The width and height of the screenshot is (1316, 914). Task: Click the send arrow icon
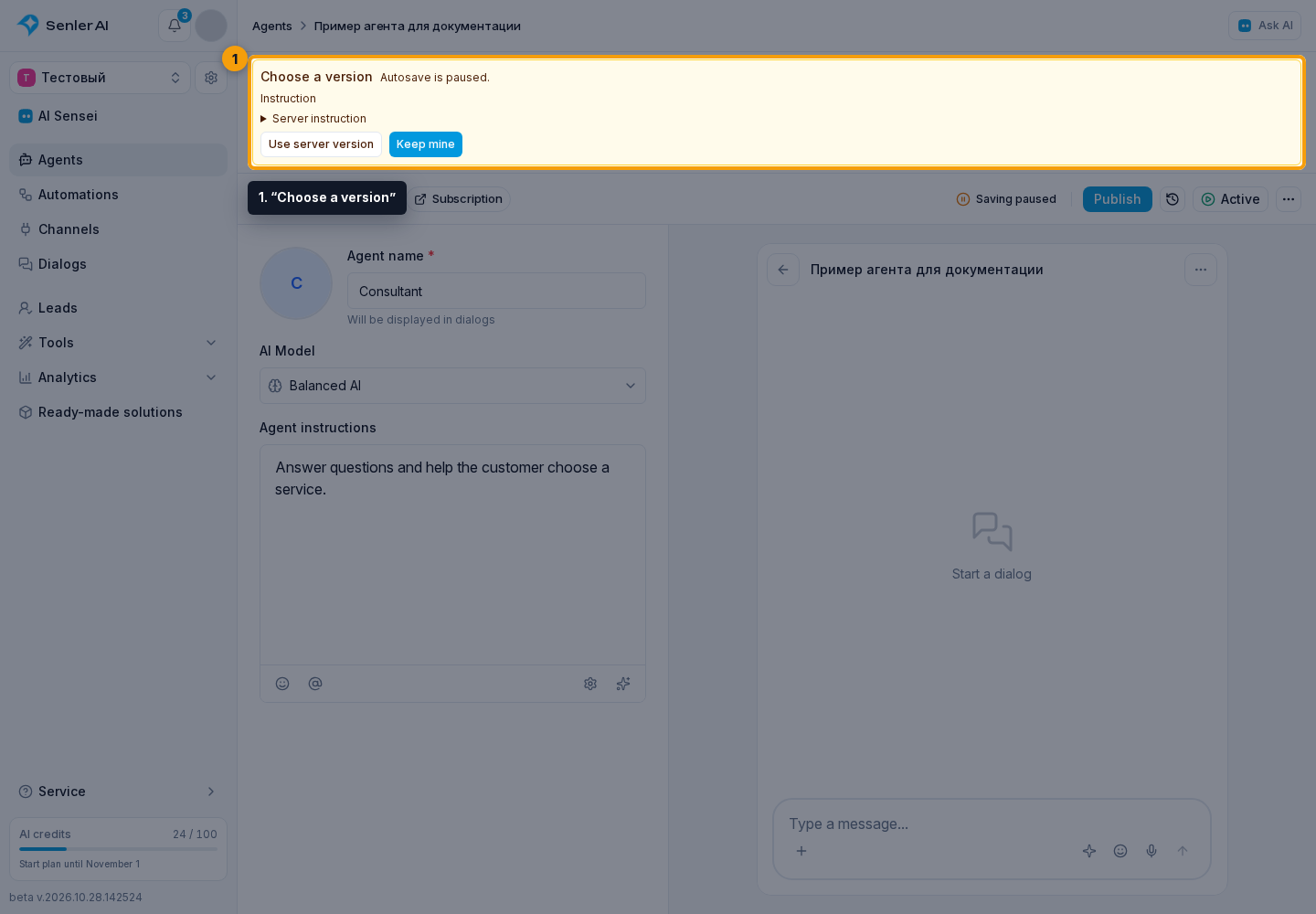click(x=1183, y=851)
